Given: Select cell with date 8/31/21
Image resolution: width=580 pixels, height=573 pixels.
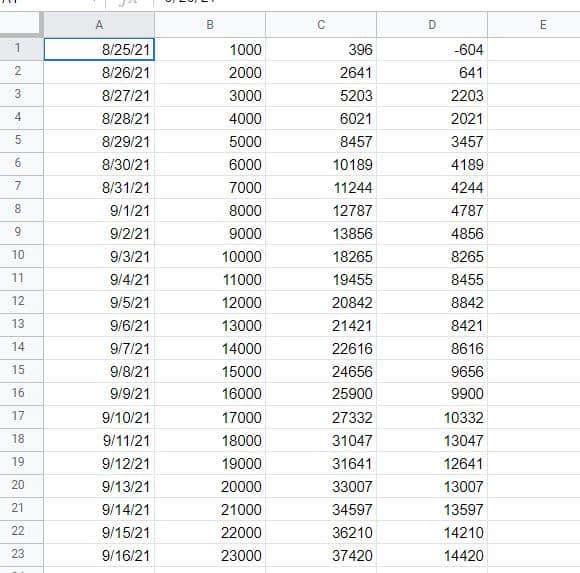Looking at the screenshot, I should (99, 187).
